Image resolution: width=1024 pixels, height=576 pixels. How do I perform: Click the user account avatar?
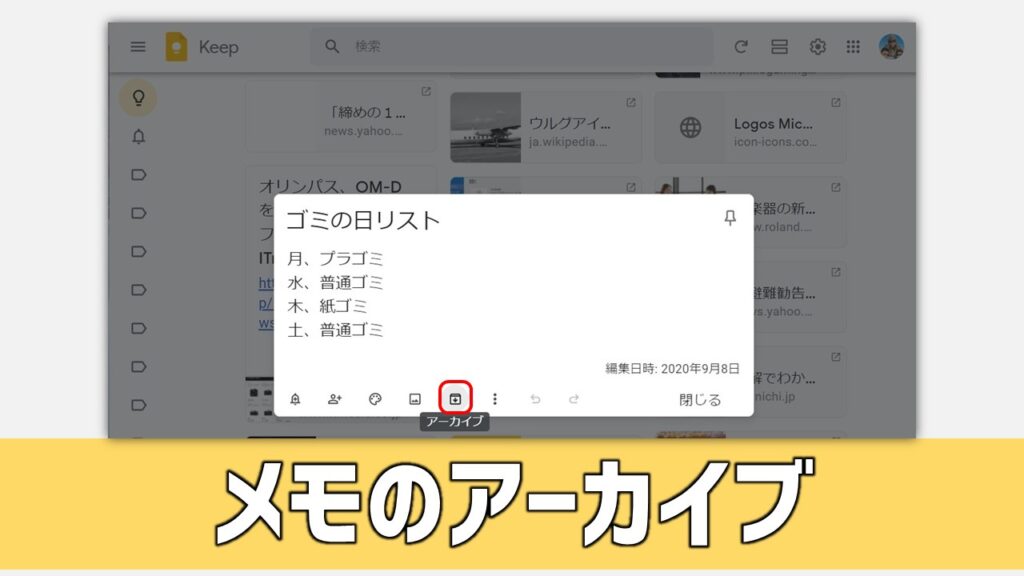891,47
